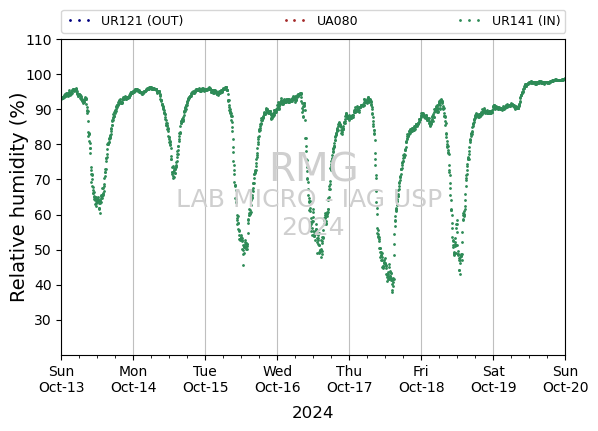Click the 2024 x-axis title
598x431 pixels.
click(312, 413)
